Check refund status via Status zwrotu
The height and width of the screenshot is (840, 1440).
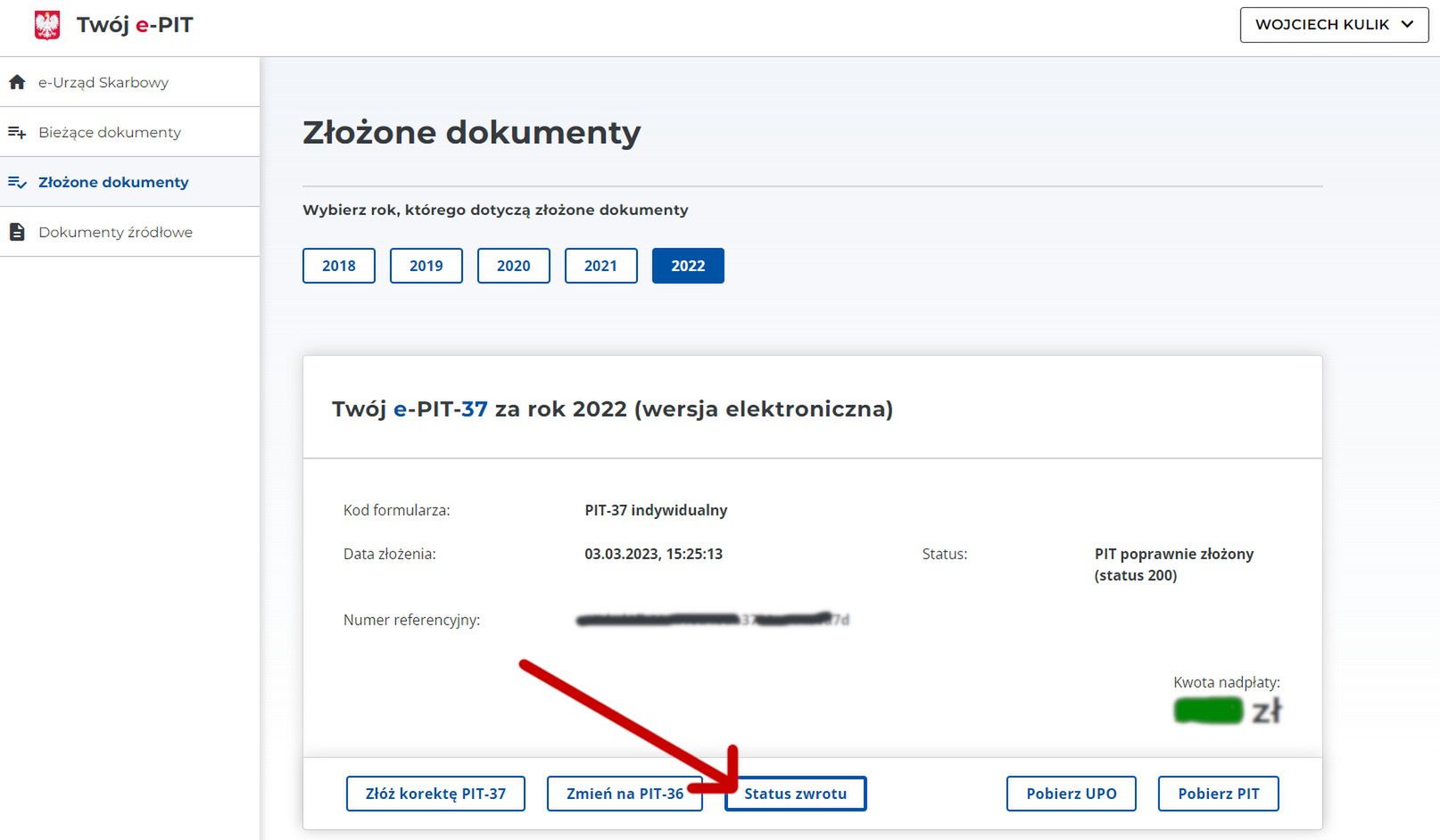pos(795,793)
